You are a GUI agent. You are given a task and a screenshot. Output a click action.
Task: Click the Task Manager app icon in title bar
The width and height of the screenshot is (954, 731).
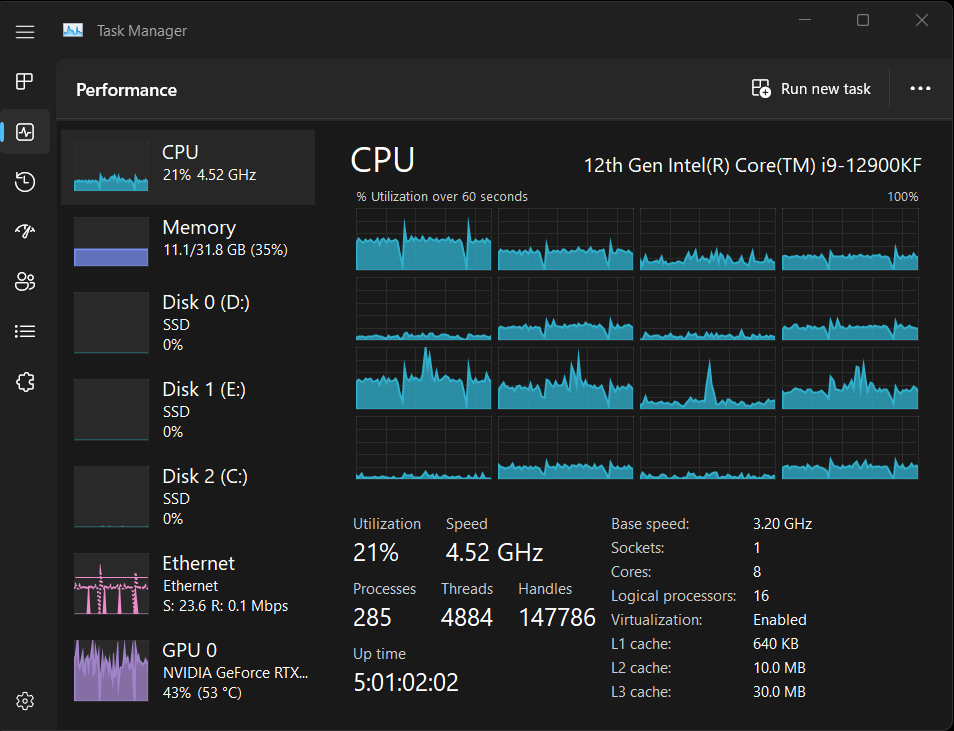click(x=73, y=30)
